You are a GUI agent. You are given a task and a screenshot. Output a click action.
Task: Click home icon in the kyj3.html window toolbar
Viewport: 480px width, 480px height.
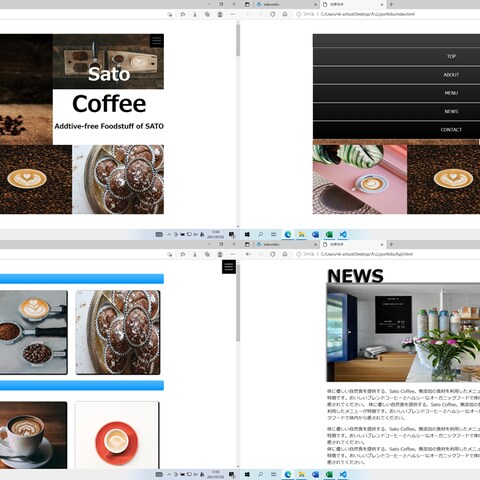285,254
